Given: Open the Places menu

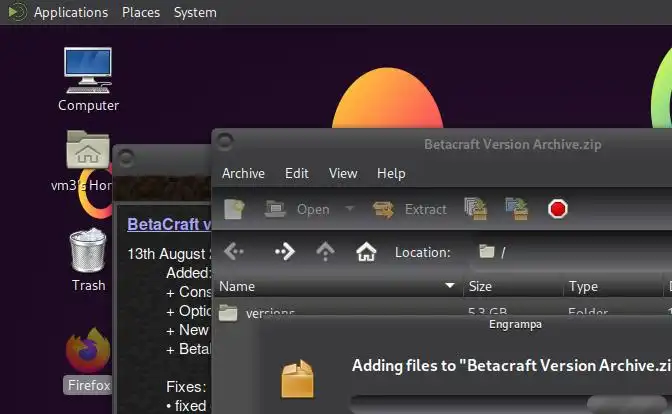Looking at the screenshot, I should pos(141,12).
